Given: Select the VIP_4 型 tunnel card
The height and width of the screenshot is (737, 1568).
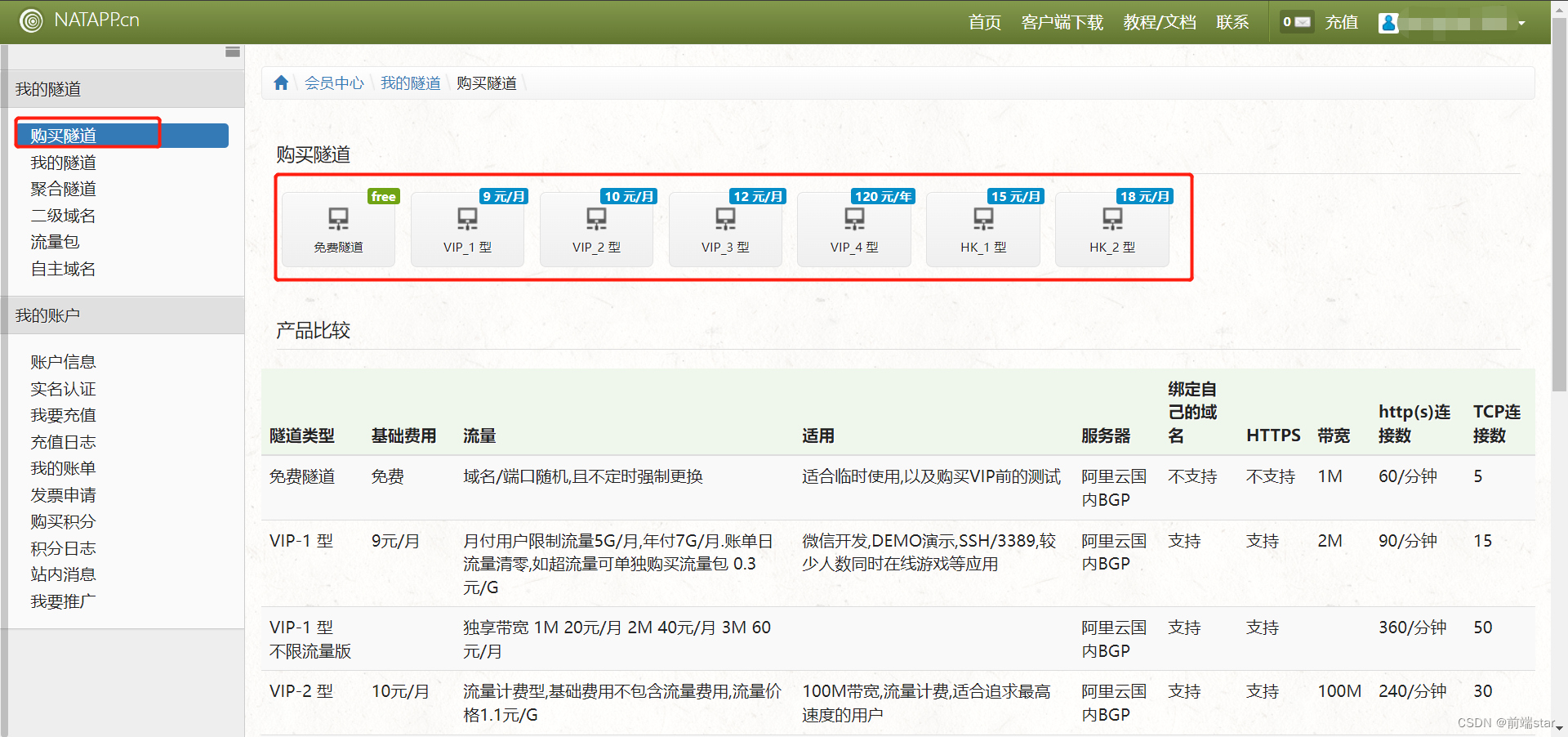Looking at the screenshot, I should pos(854,230).
